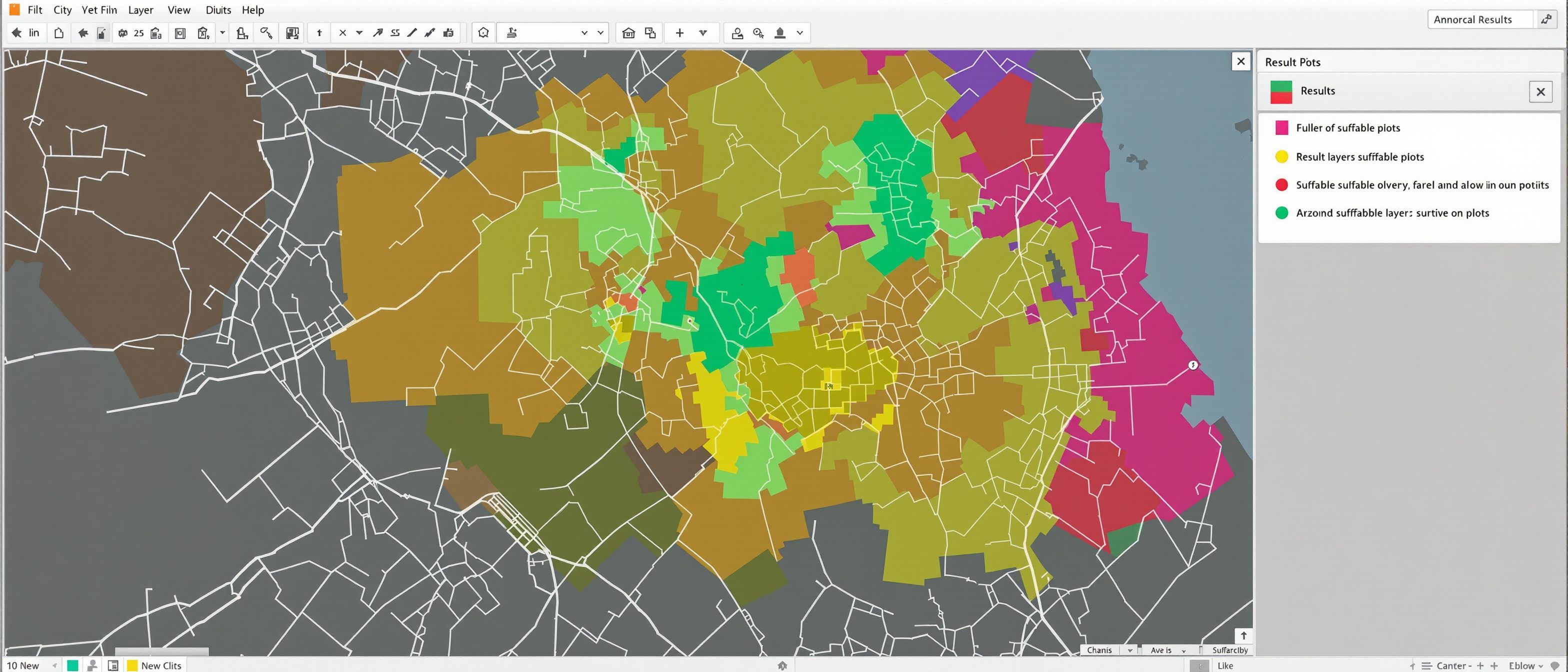This screenshot has height=672, width=1568.
Task: Click the plus add toolbar icon
Action: [679, 33]
